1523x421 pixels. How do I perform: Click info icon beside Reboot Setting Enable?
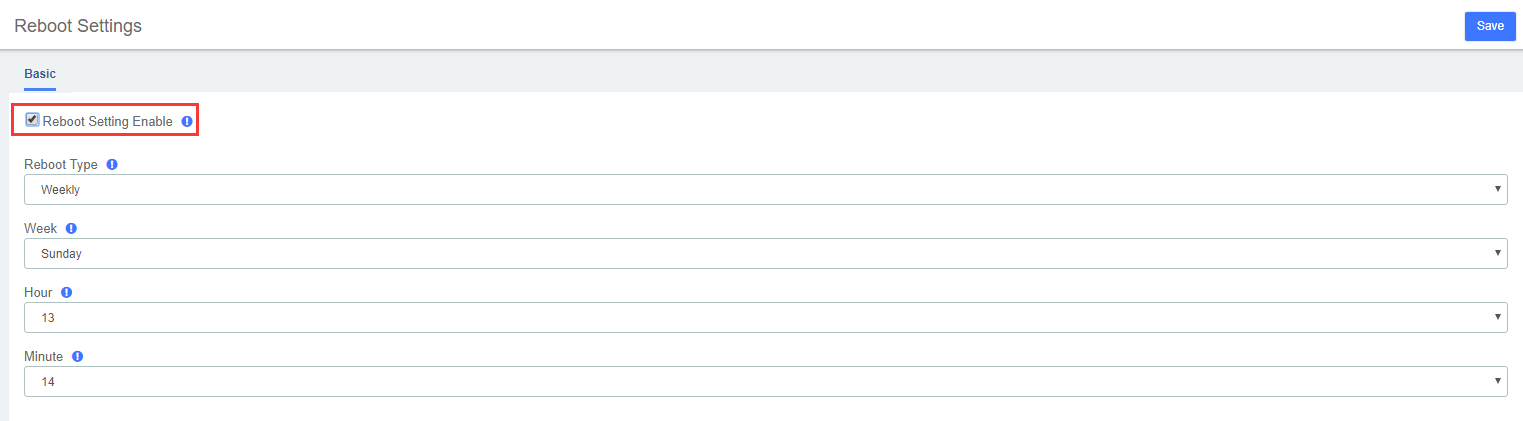tap(187, 121)
